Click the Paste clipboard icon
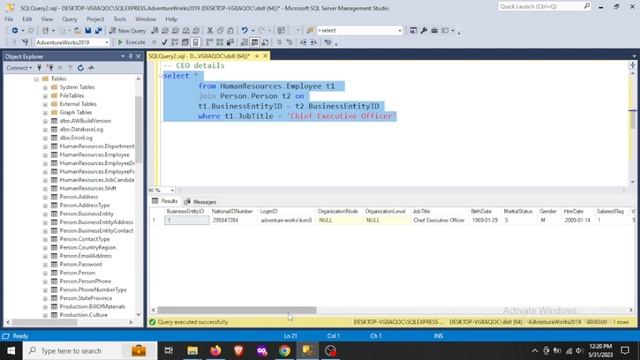Screen dimensions: 640x360 [230, 31]
